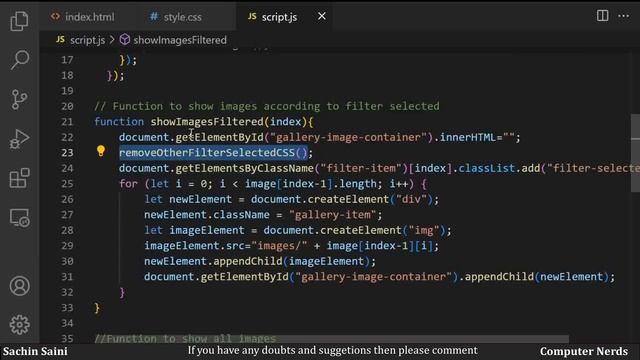This screenshot has height=360, width=640.
Task: Click line number 21 in the gutter
Action: (67, 122)
